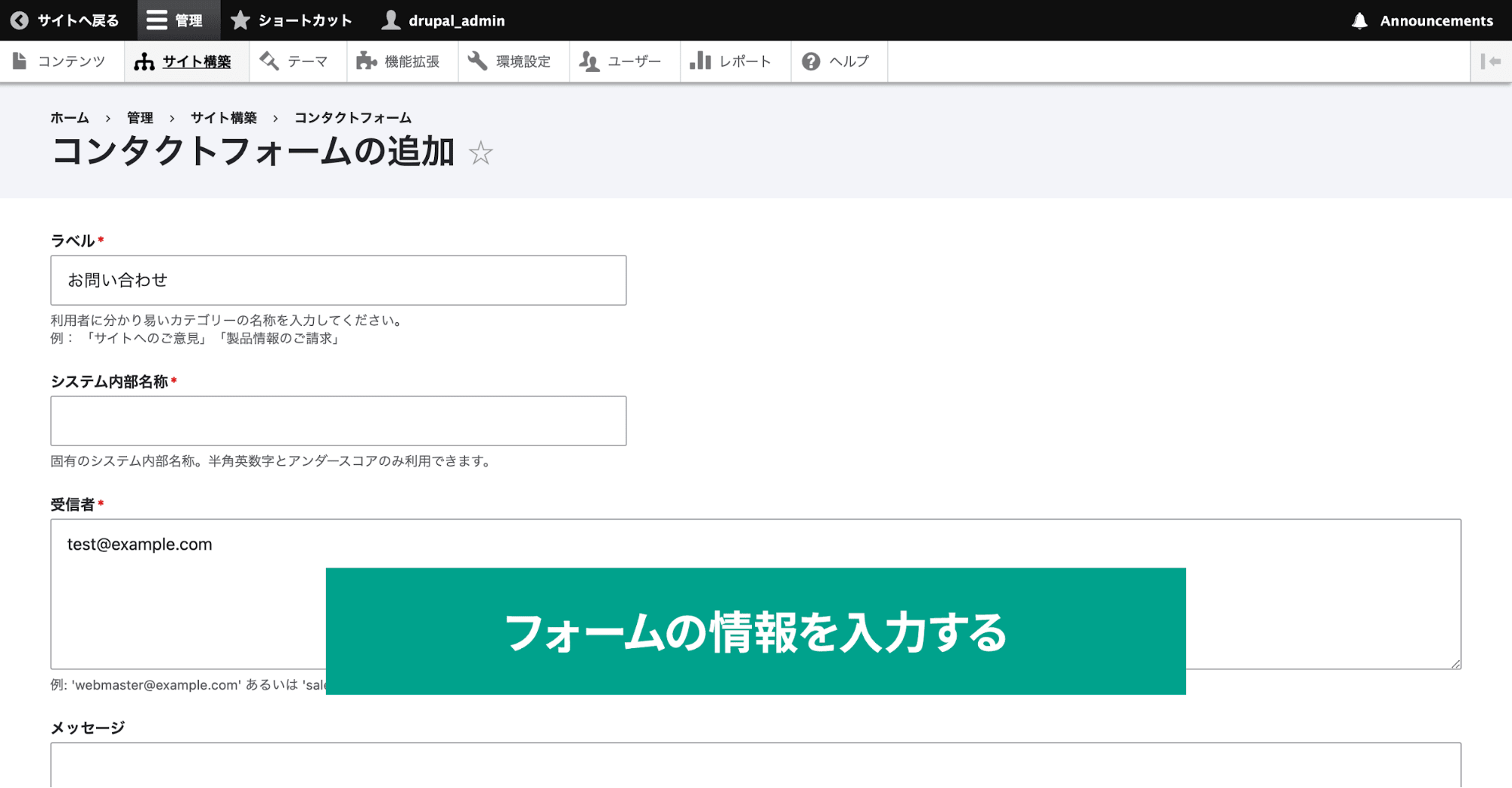Click the コンタクトフォームの追加 page heading

tap(253, 152)
